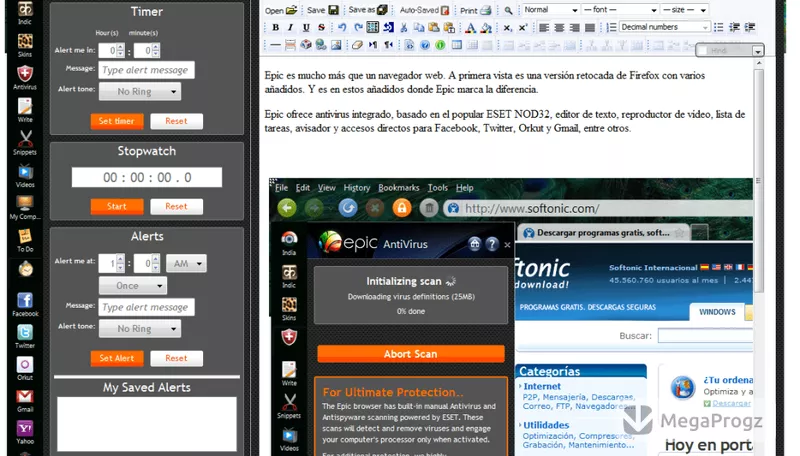Open the Facebook sidebar shortcut

coord(24,305)
